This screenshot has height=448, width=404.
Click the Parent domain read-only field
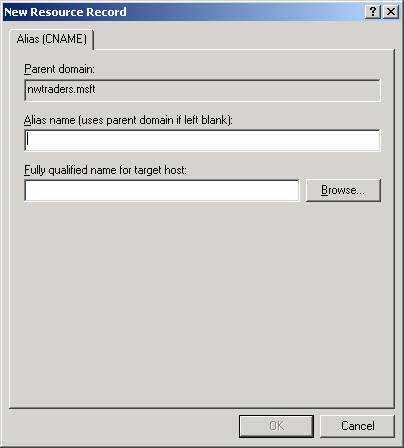tap(202, 90)
